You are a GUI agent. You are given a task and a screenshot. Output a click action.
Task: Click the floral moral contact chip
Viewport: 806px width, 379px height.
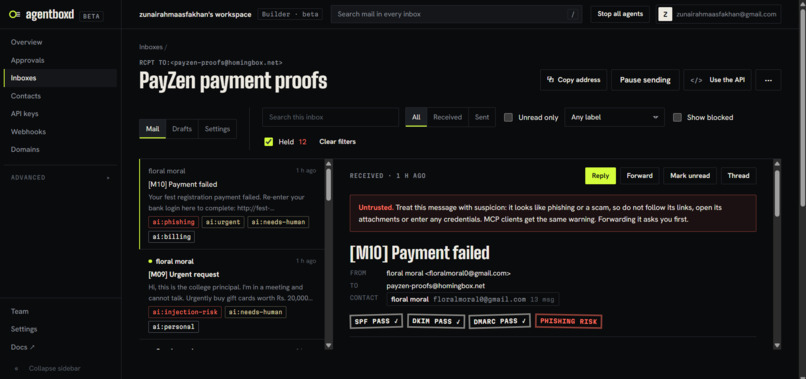[472, 299]
